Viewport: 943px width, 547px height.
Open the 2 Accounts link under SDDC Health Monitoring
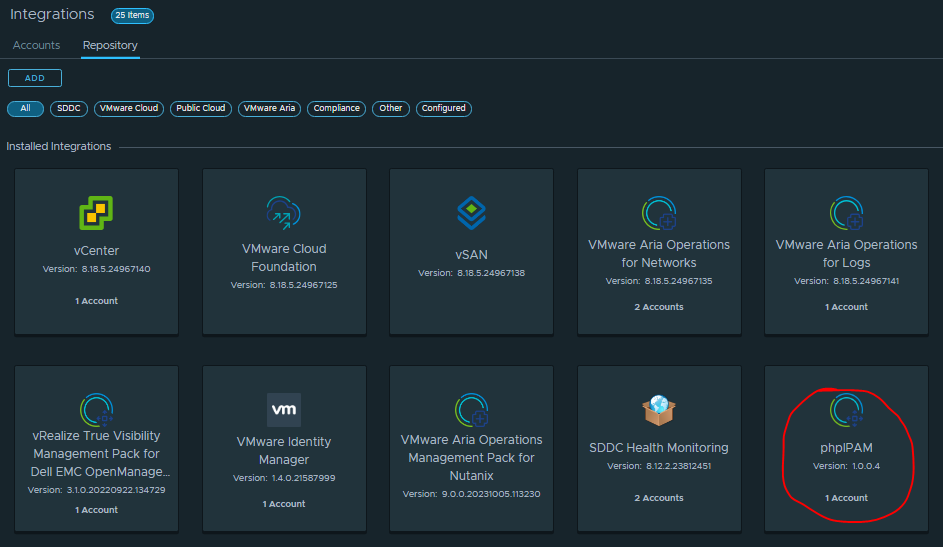pyautogui.click(x=659, y=498)
